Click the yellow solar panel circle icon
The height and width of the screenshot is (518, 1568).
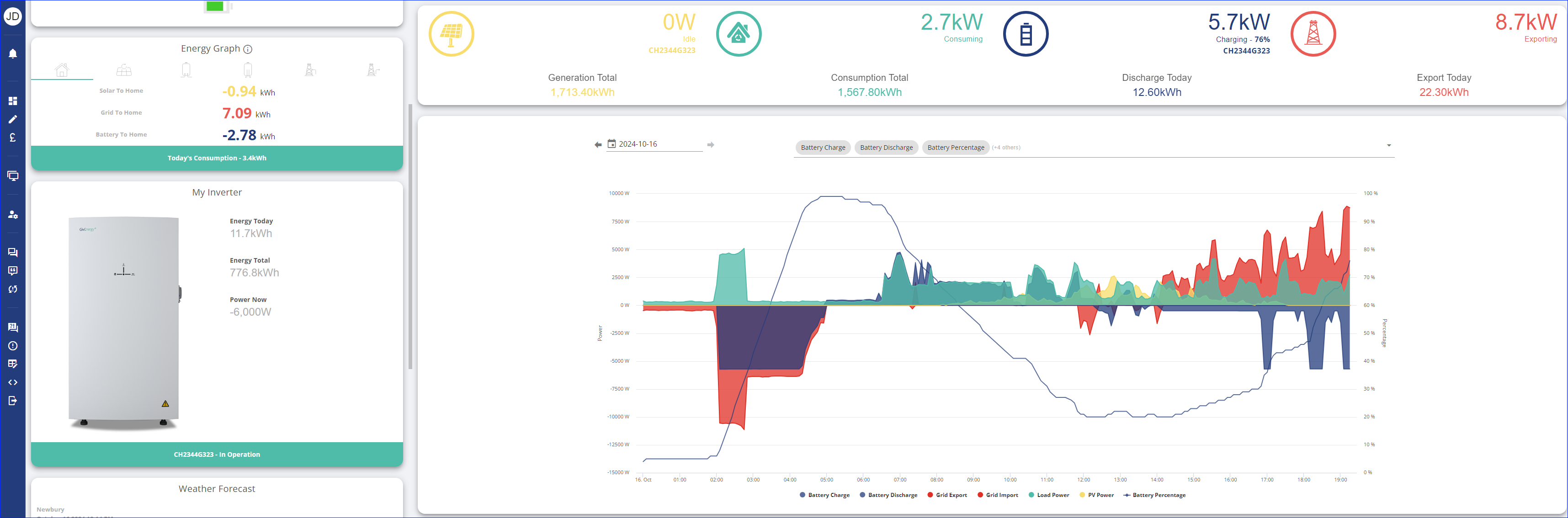point(451,34)
